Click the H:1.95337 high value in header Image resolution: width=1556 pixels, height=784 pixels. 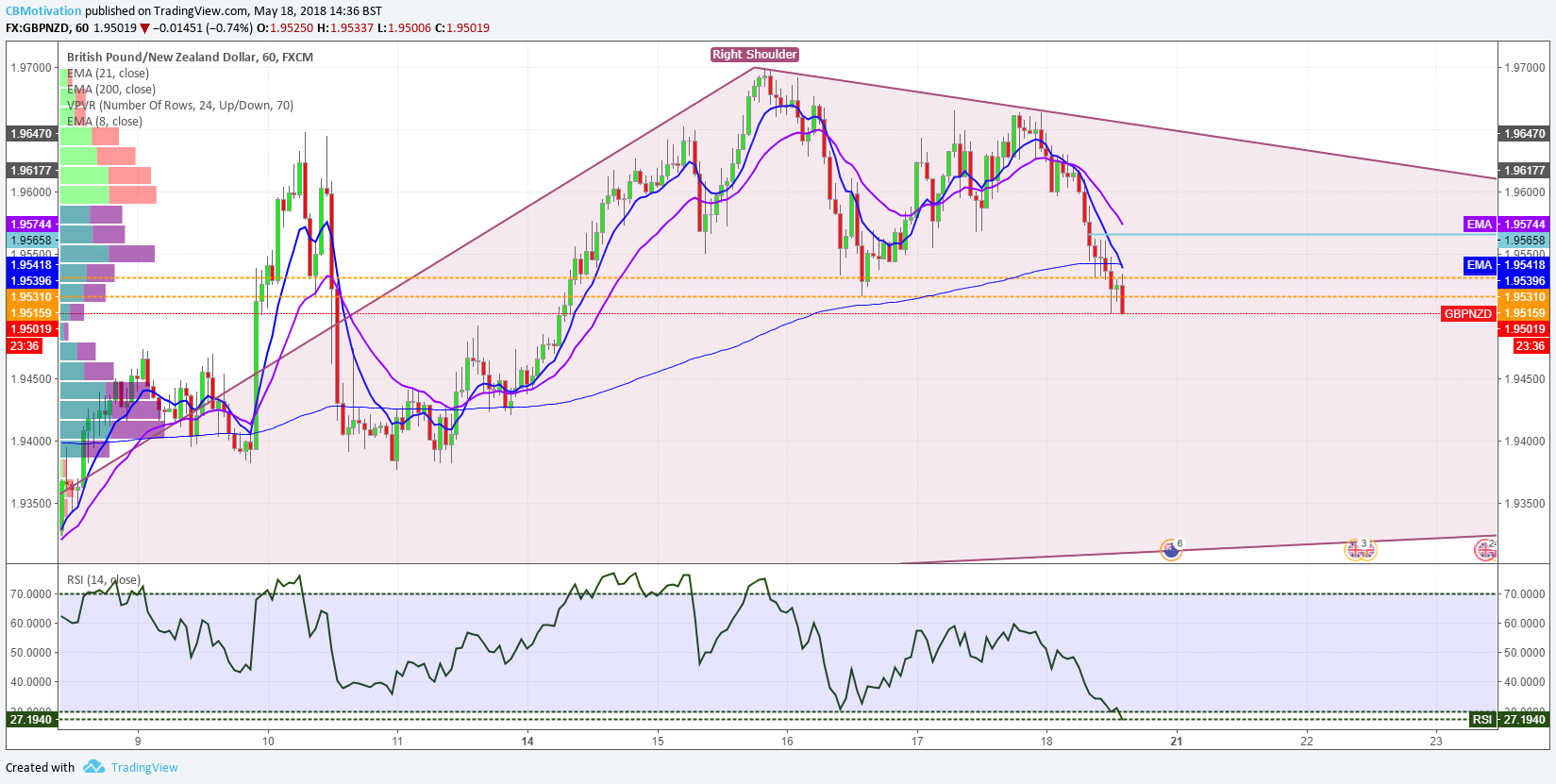pyautogui.click(x=345, y=28)
